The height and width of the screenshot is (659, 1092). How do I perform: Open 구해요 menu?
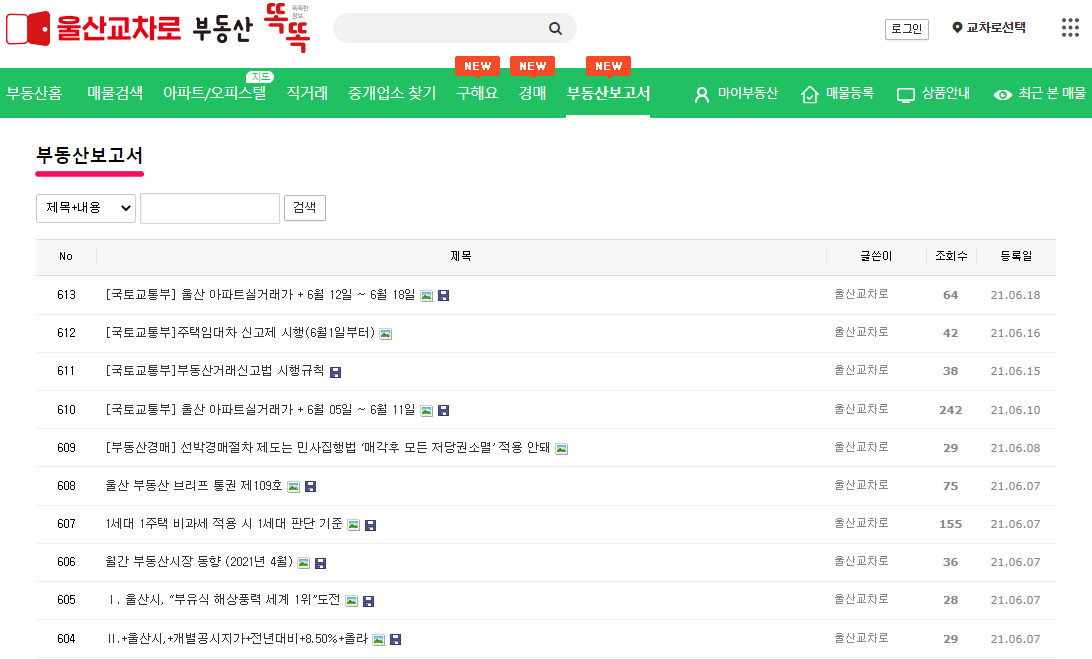(477, 93)
